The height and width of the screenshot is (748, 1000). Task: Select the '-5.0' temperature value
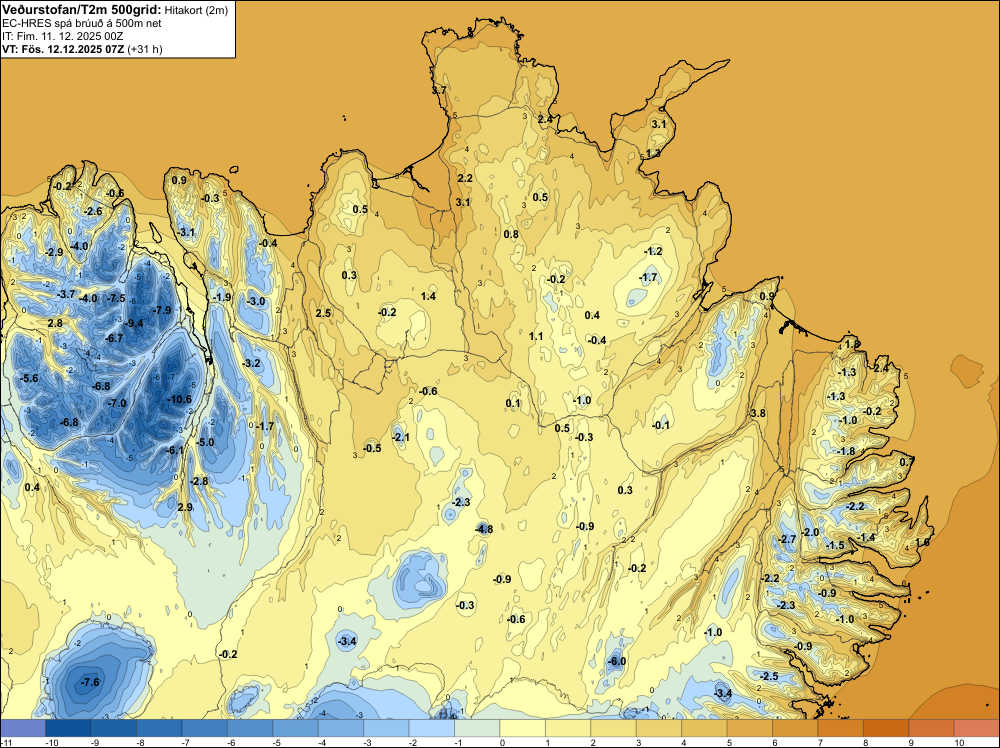[x=205, y=443]
